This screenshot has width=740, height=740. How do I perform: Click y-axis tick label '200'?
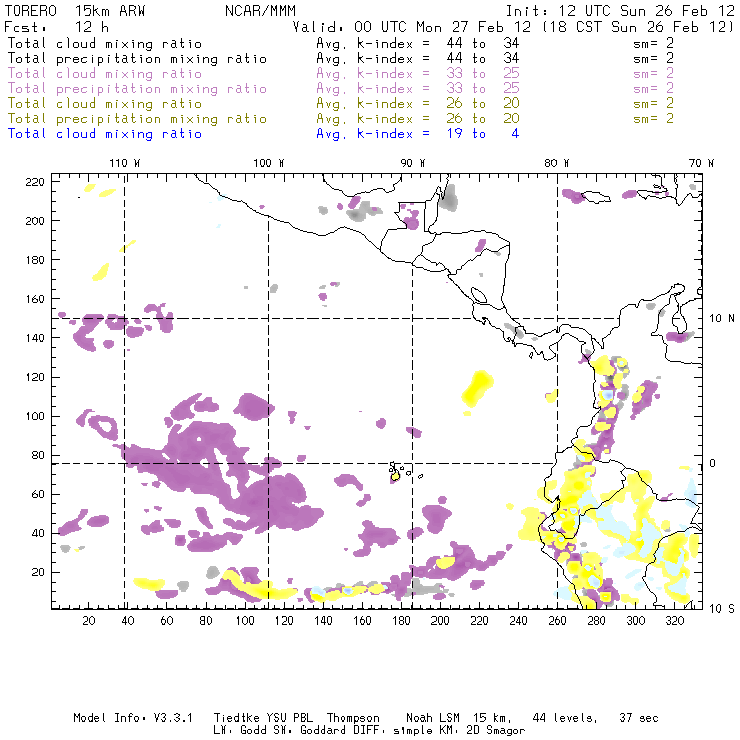tap(35, 221)
